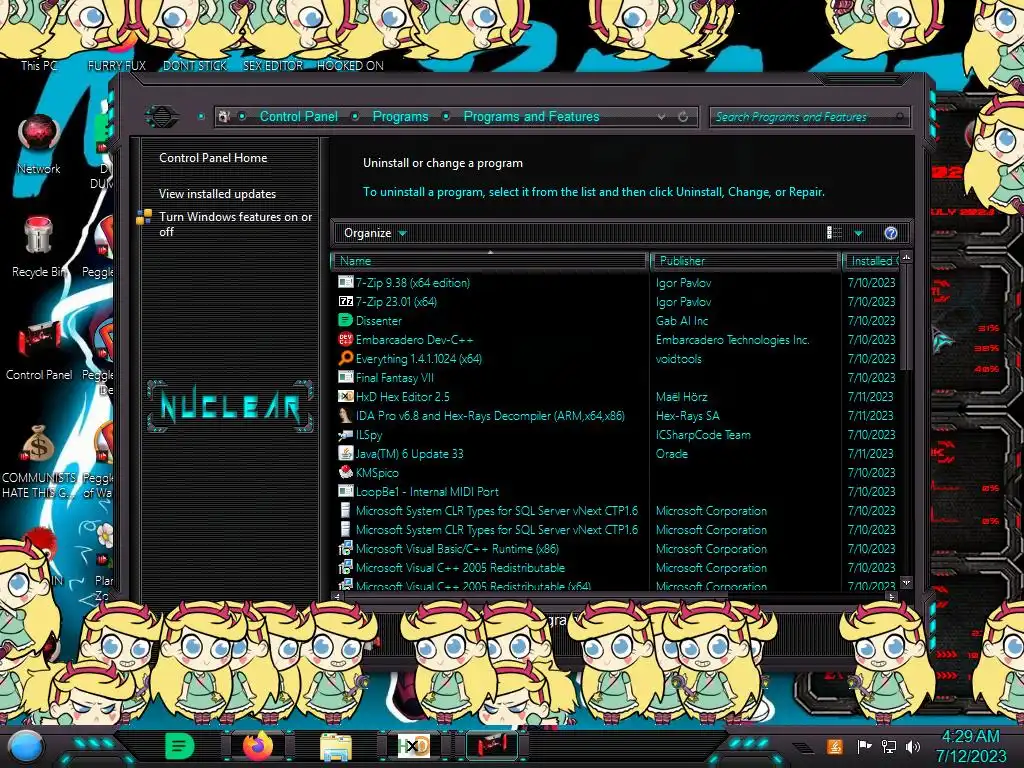Select the Oracle publisher cell
1024x768 pixels.
click(x=671, y=454)
